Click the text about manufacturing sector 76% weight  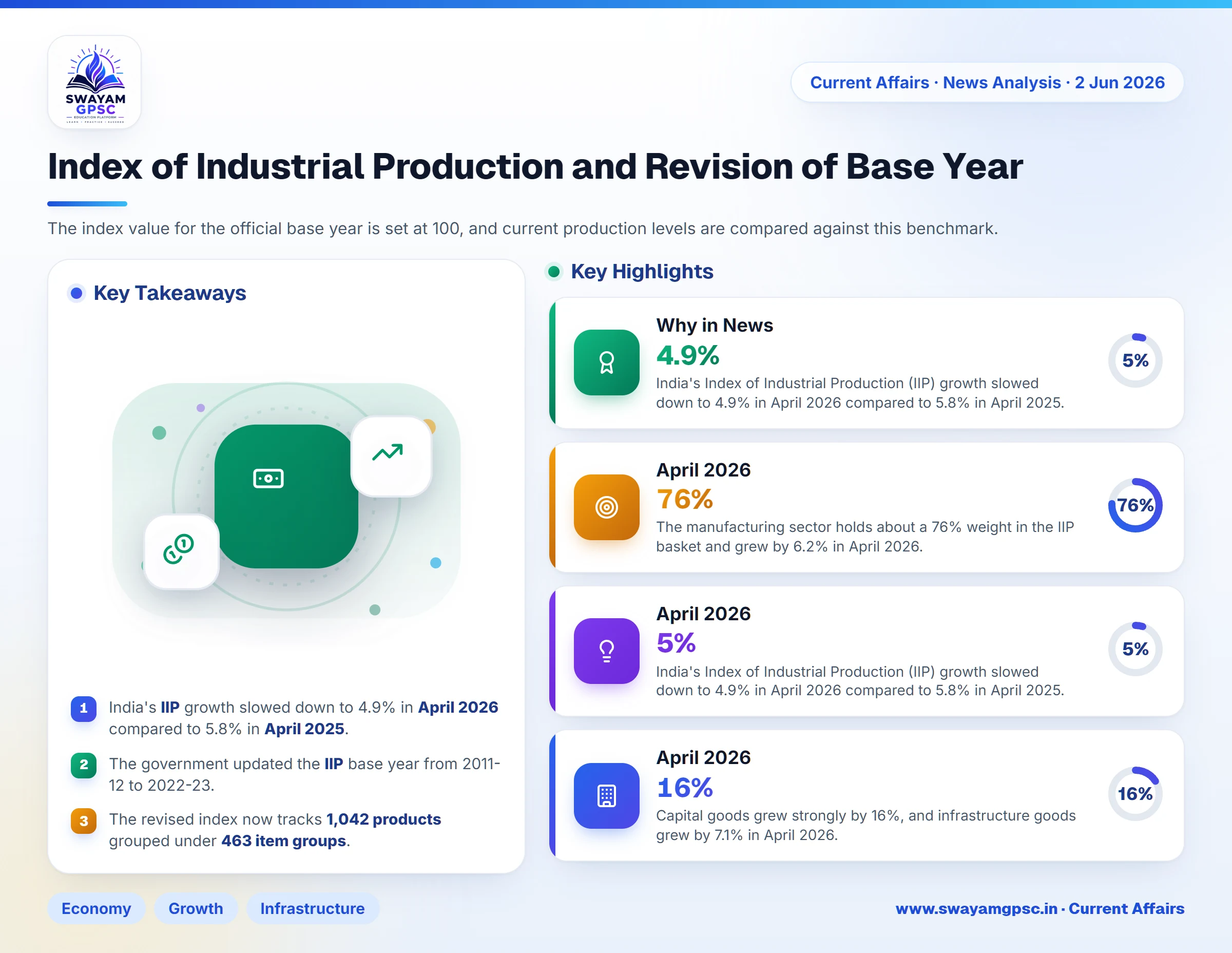[x=865, y=537]
